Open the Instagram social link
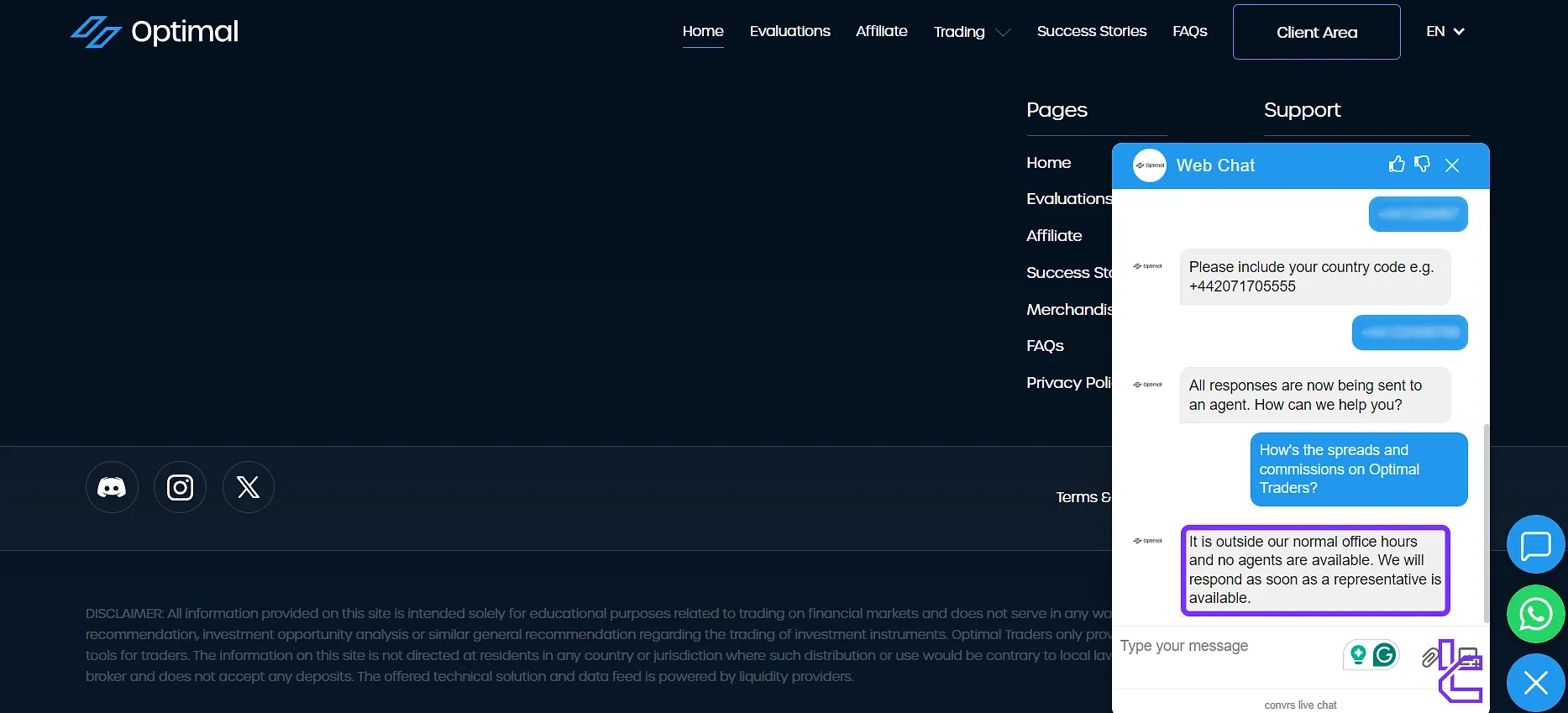This screenshot has width=1568, height=713. [180, 487]
